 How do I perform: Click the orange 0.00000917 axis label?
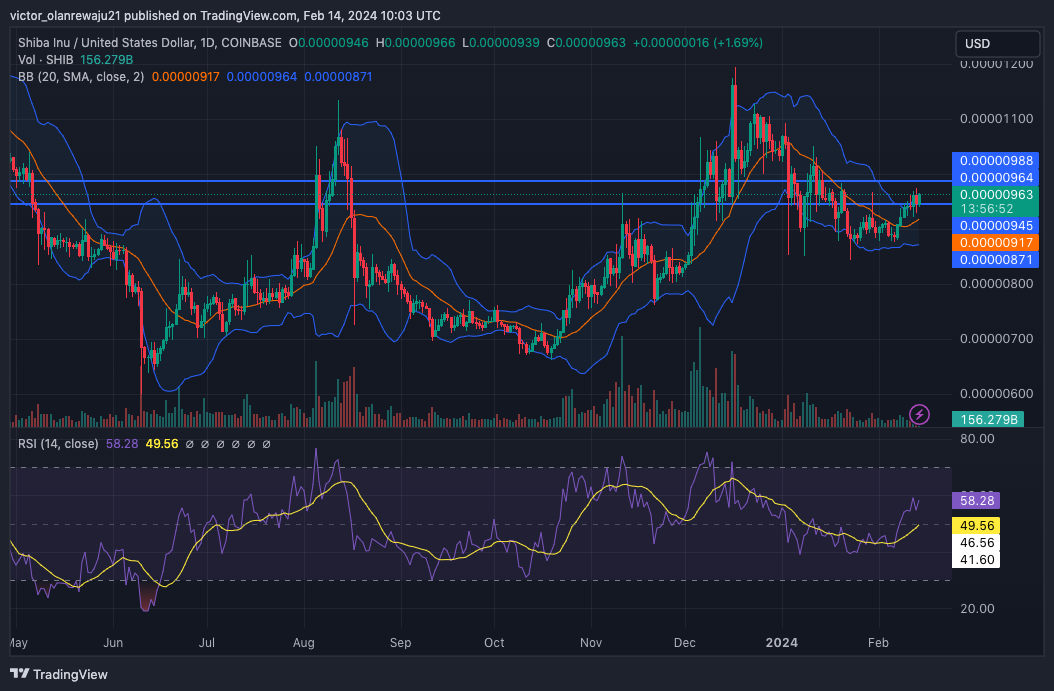tap(996, 243)
